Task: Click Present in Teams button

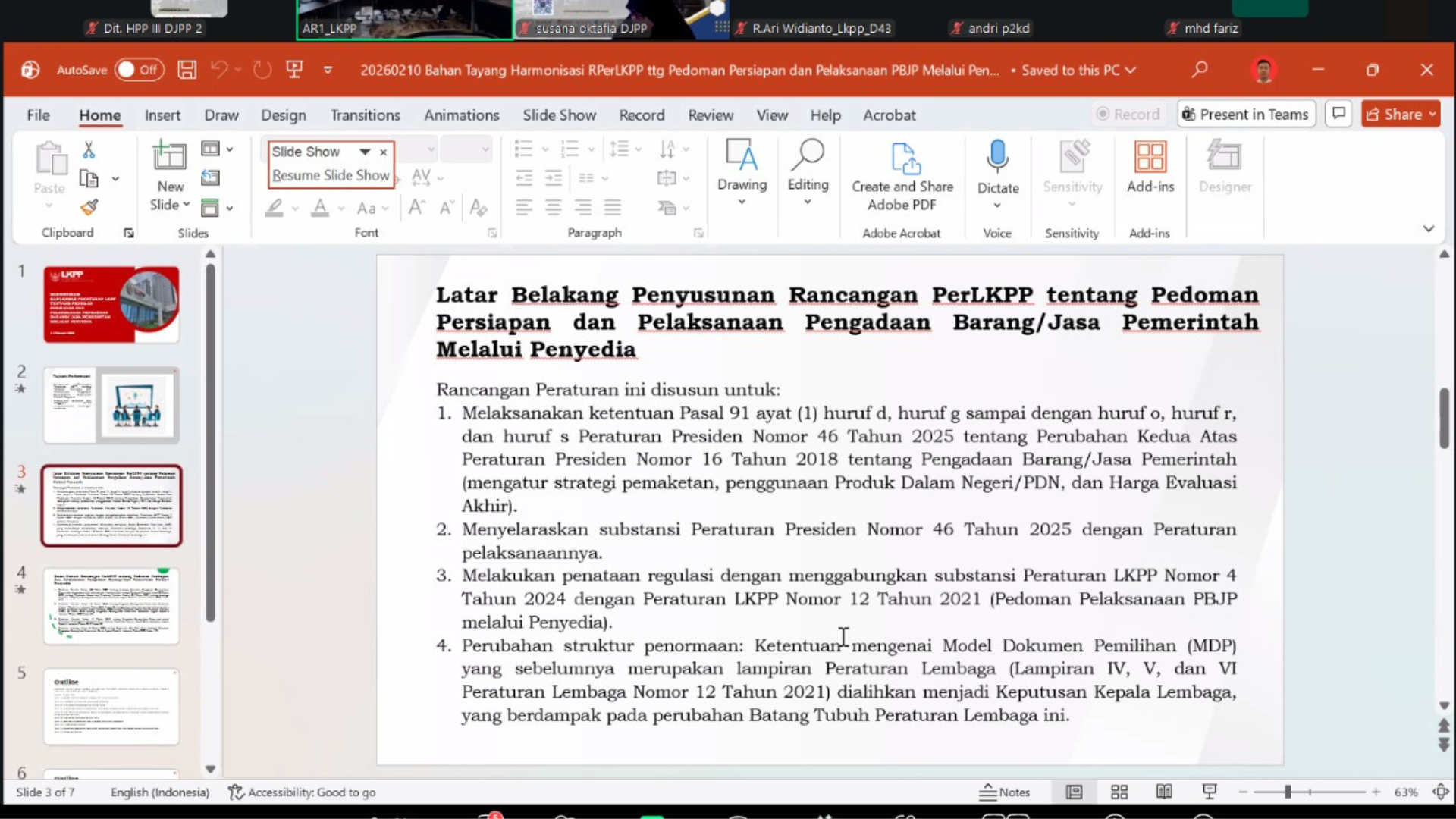Action: (x=1246, y=115)
